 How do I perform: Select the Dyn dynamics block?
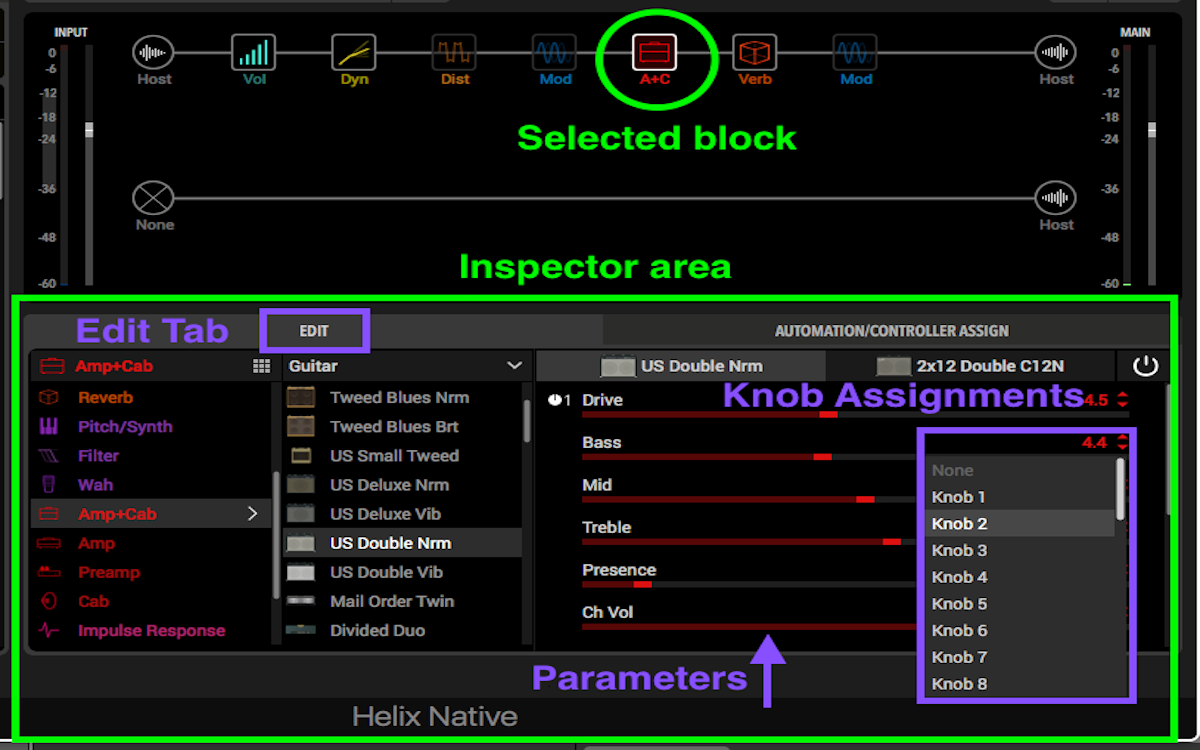[x=354, y=53]
